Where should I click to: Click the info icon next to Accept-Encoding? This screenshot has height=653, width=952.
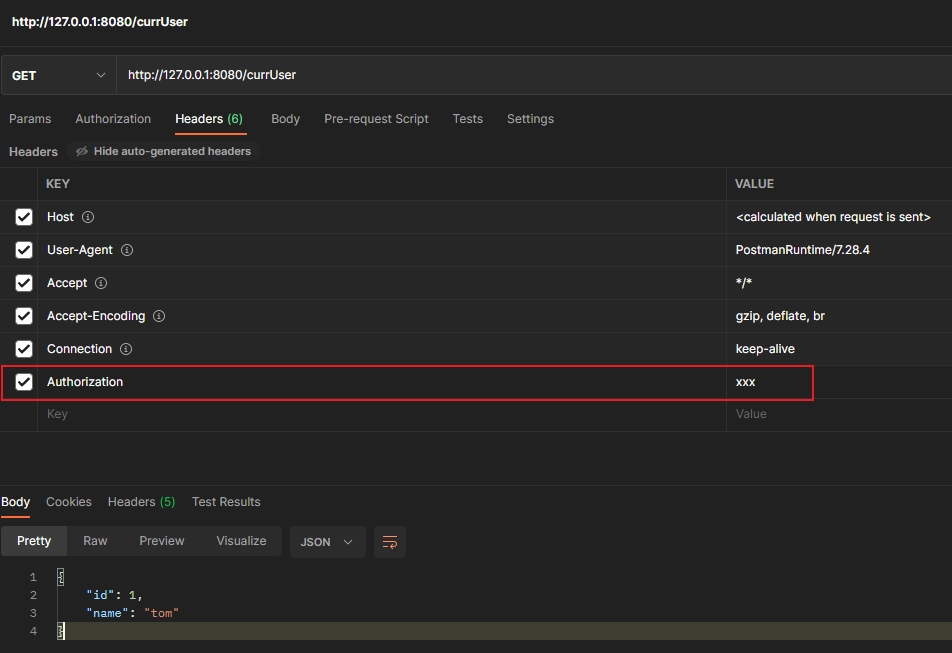tap(159, 316)
